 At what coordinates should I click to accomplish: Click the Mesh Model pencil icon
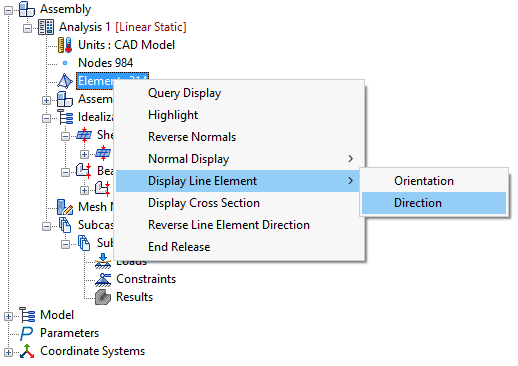point(65,207)
